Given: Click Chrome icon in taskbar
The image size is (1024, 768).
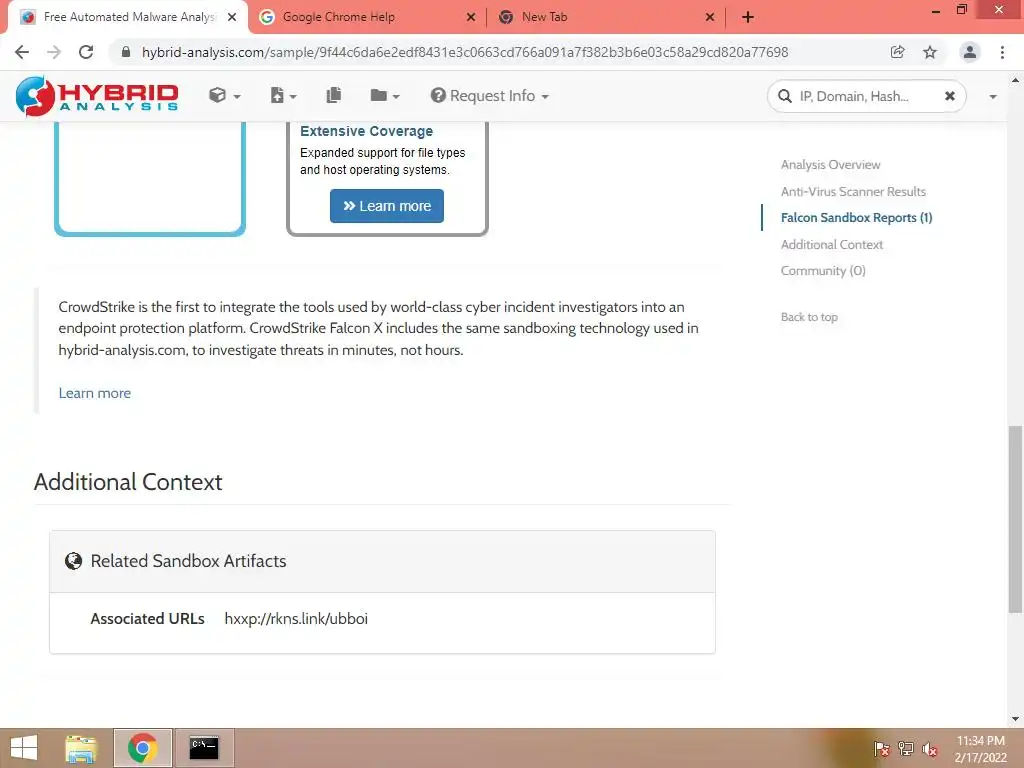Looking at the screenshot, I should [x=142, y=748].
